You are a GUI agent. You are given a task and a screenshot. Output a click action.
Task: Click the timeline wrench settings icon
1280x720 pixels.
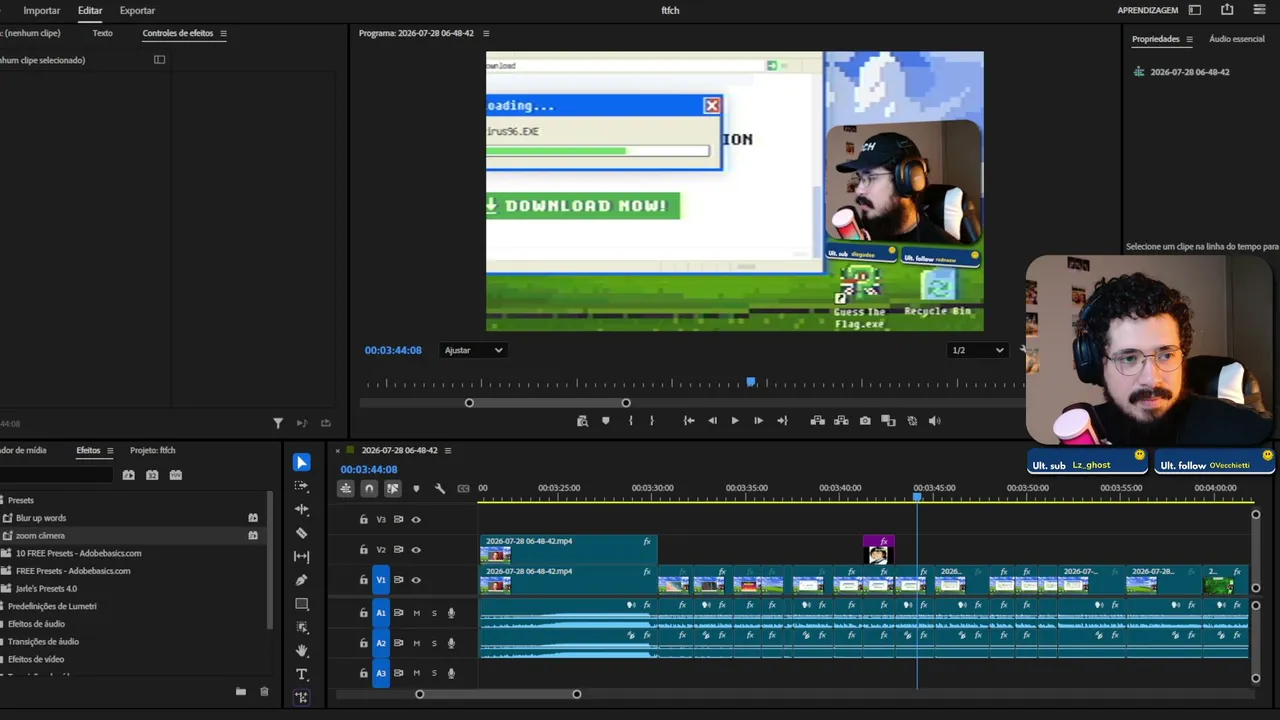tap(440, 488)
